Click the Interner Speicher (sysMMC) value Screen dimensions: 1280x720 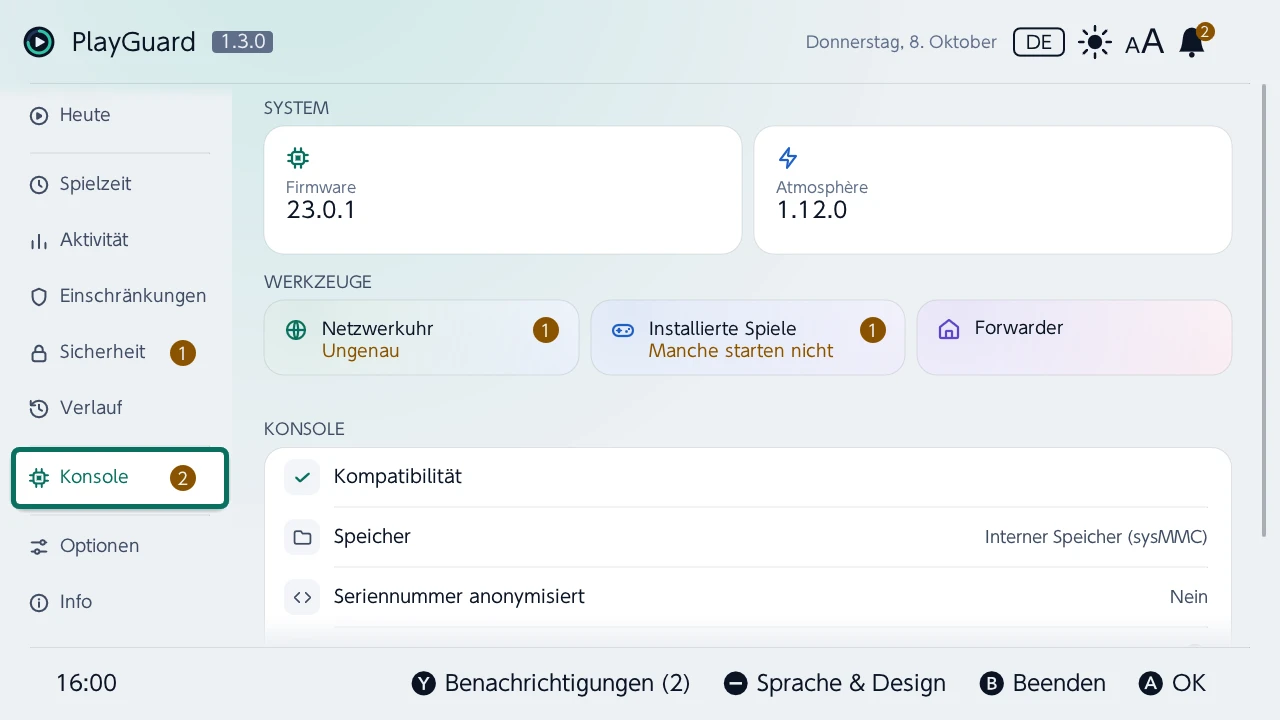(1096, 537)
